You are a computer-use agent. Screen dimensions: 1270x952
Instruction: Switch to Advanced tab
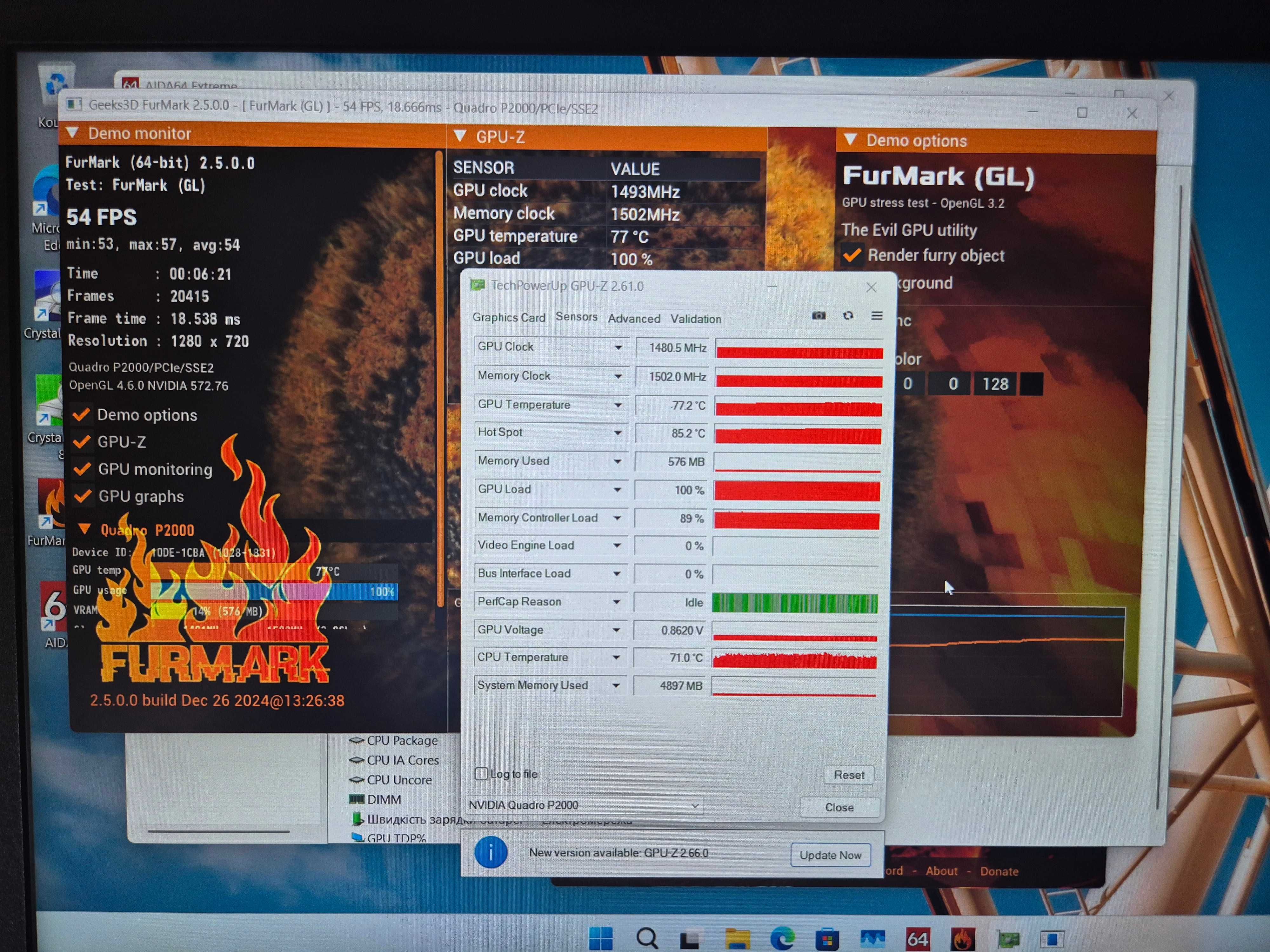pyautogui.click(x=634, y=319)
